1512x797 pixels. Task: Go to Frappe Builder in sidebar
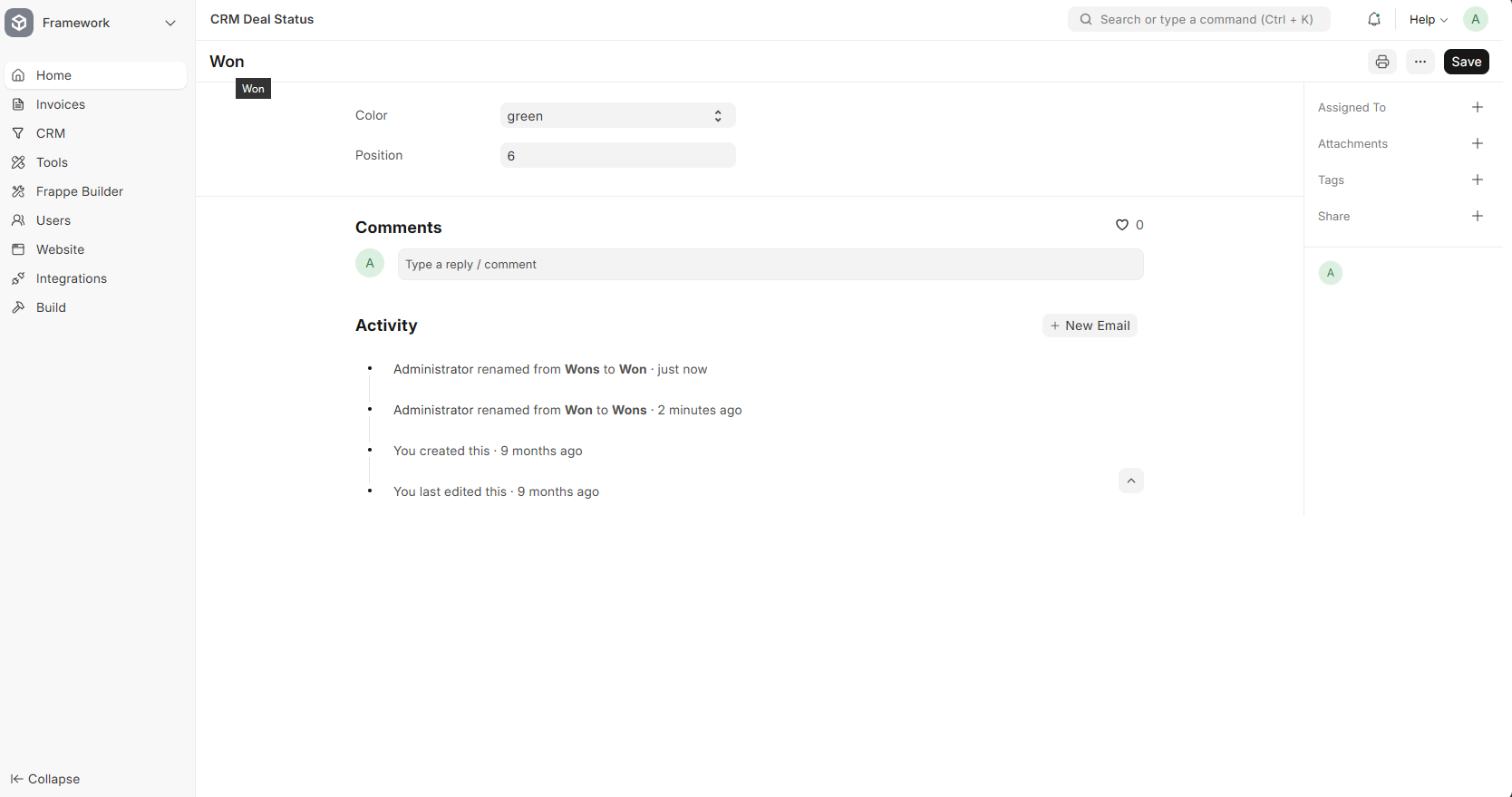pos(80,191)
